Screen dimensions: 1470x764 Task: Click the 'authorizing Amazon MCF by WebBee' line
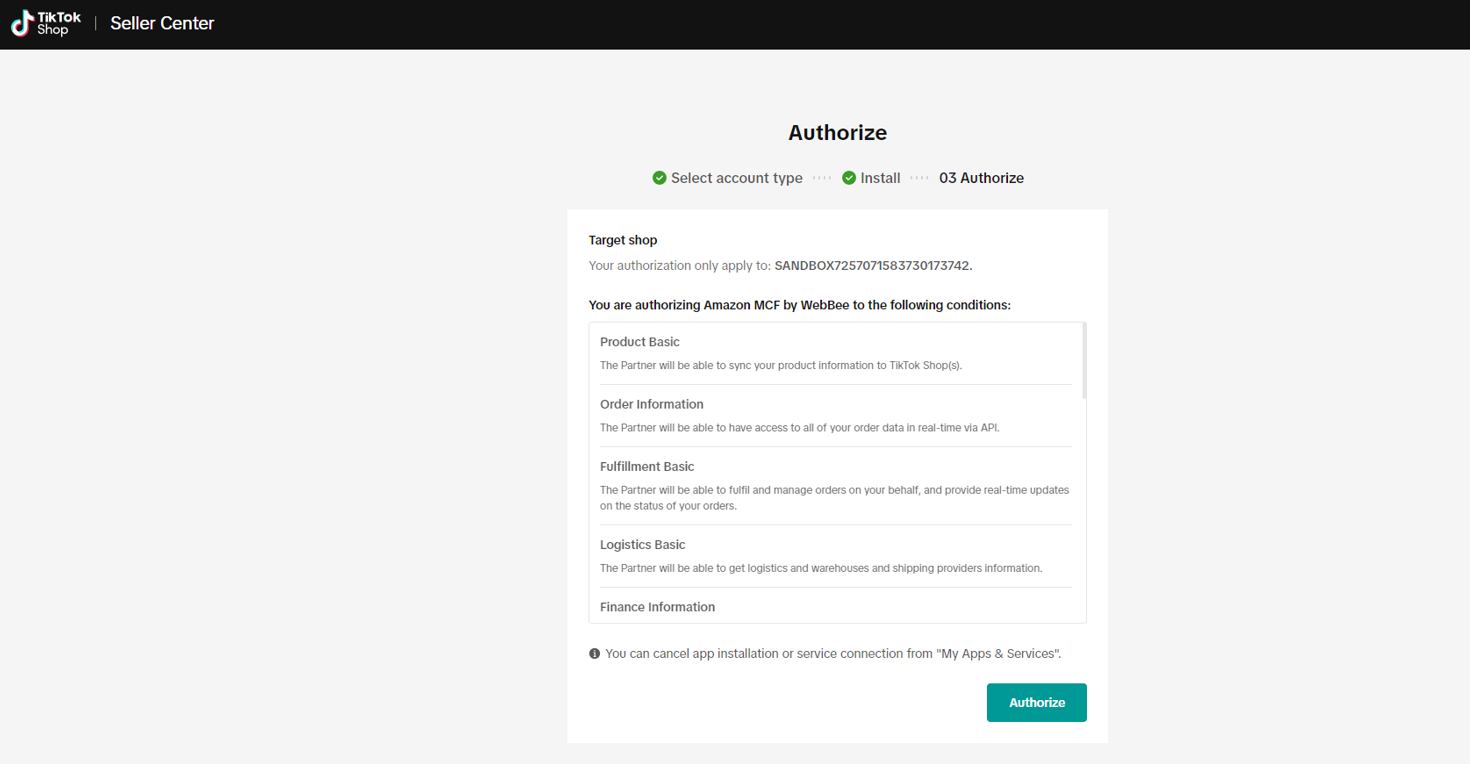[800, 305]
